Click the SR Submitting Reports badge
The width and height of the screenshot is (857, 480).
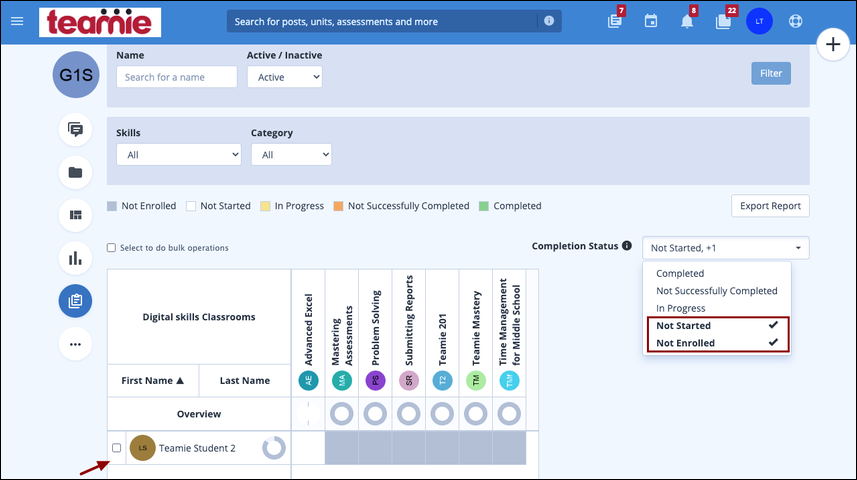(409, 381)
